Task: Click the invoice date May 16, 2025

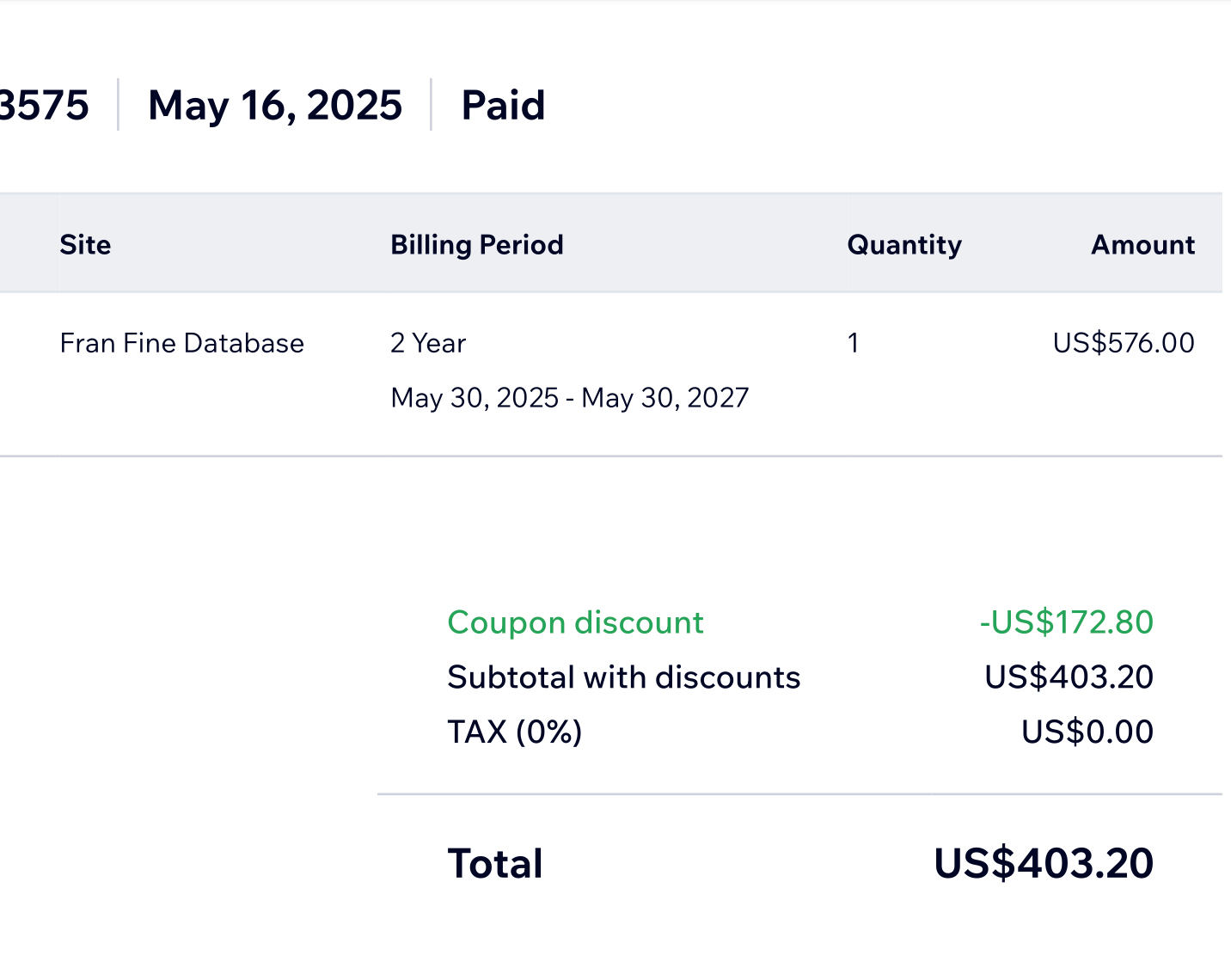Action: (x=275, y=106)
